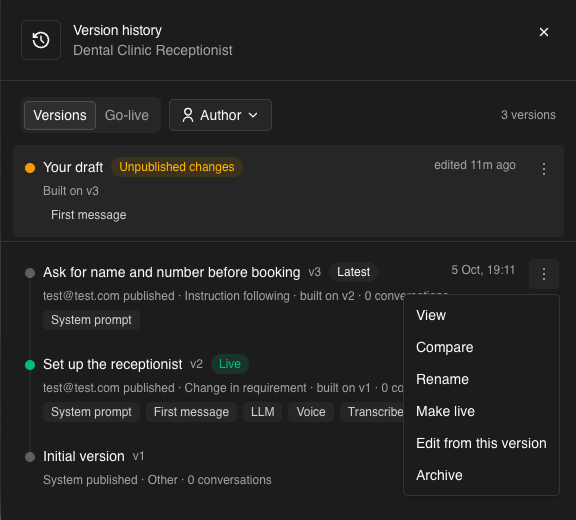This screenshot has height=520, width=576.
Task: Click the edited 11m ago timestamp
Action: tap(475, 165)
